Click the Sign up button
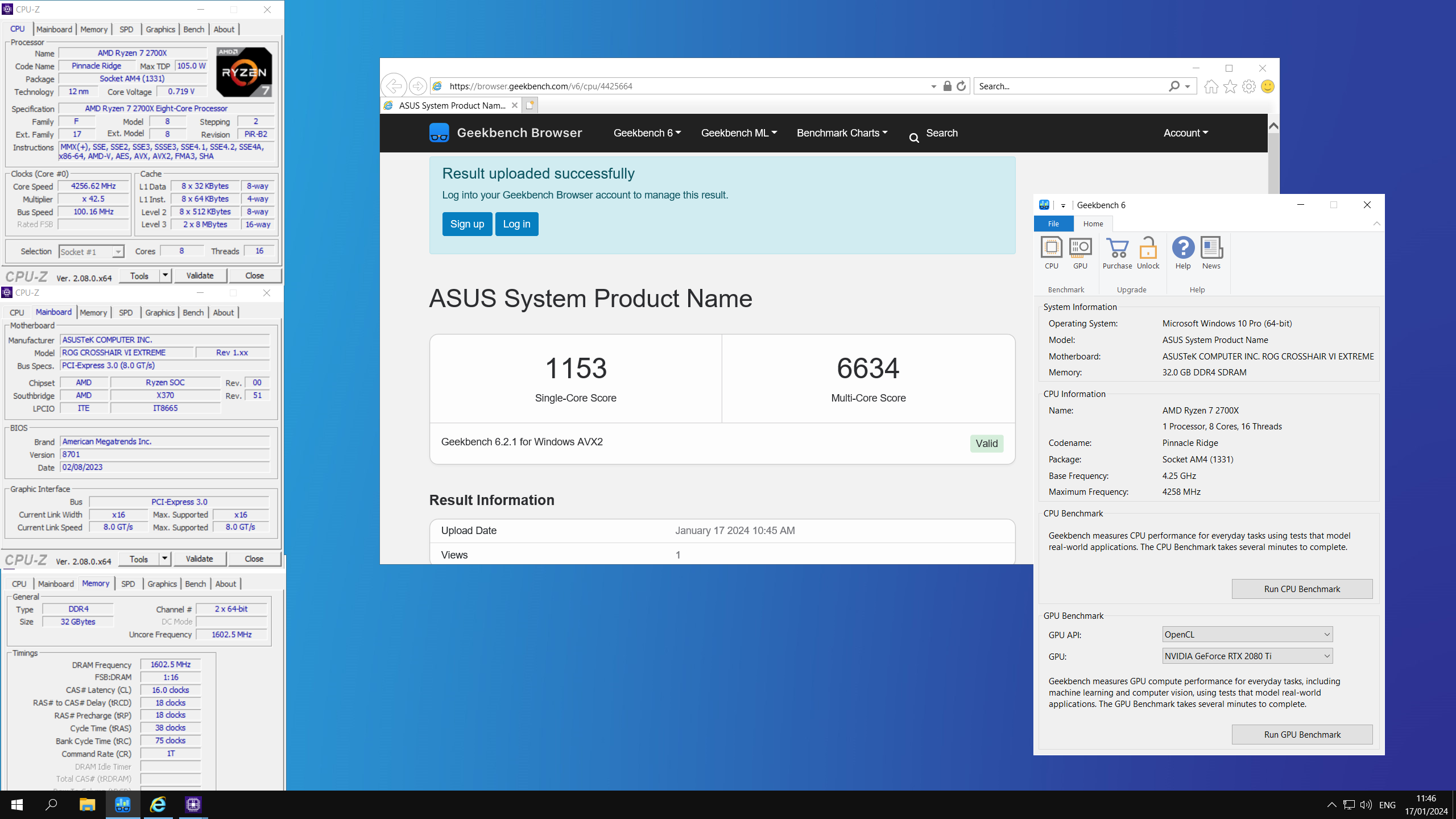Viewport: 1456px width, 819px height. (467, 224)
